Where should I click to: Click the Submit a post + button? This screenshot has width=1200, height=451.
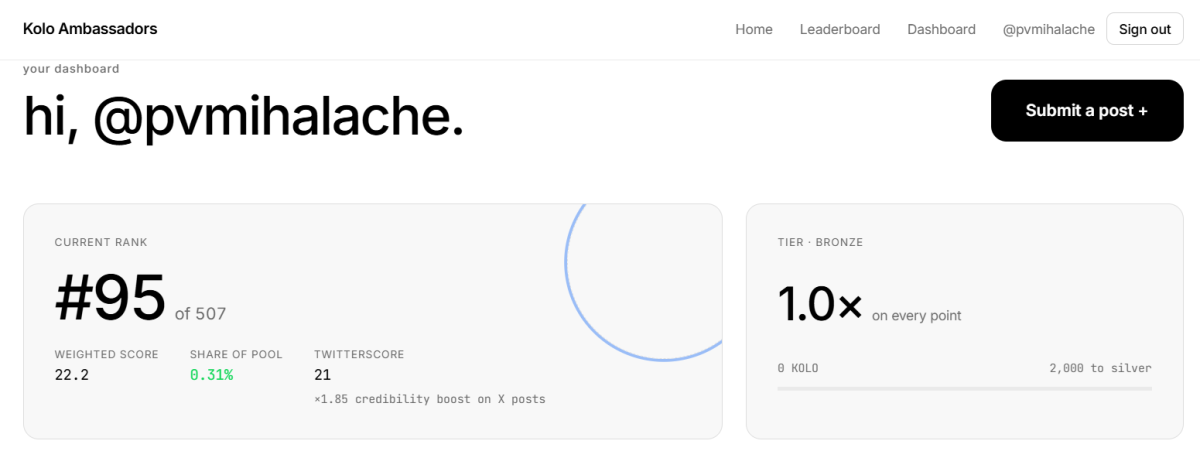point(1087,110)
